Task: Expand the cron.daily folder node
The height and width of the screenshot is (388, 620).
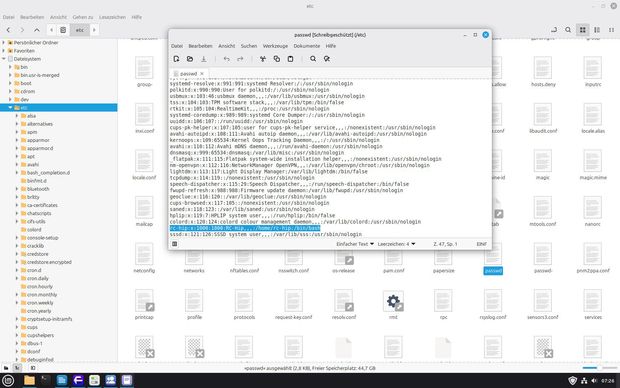Action: 17,278
